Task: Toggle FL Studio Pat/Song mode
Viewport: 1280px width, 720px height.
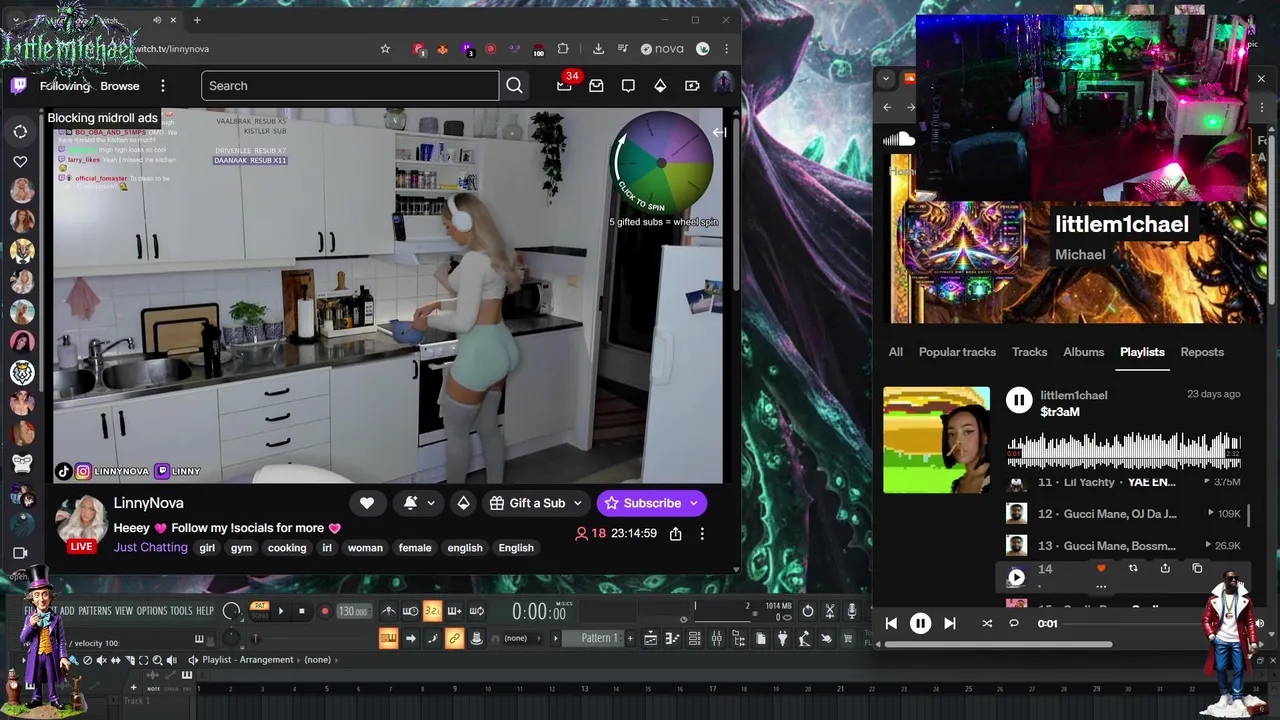Action: (x=259, y=609)
